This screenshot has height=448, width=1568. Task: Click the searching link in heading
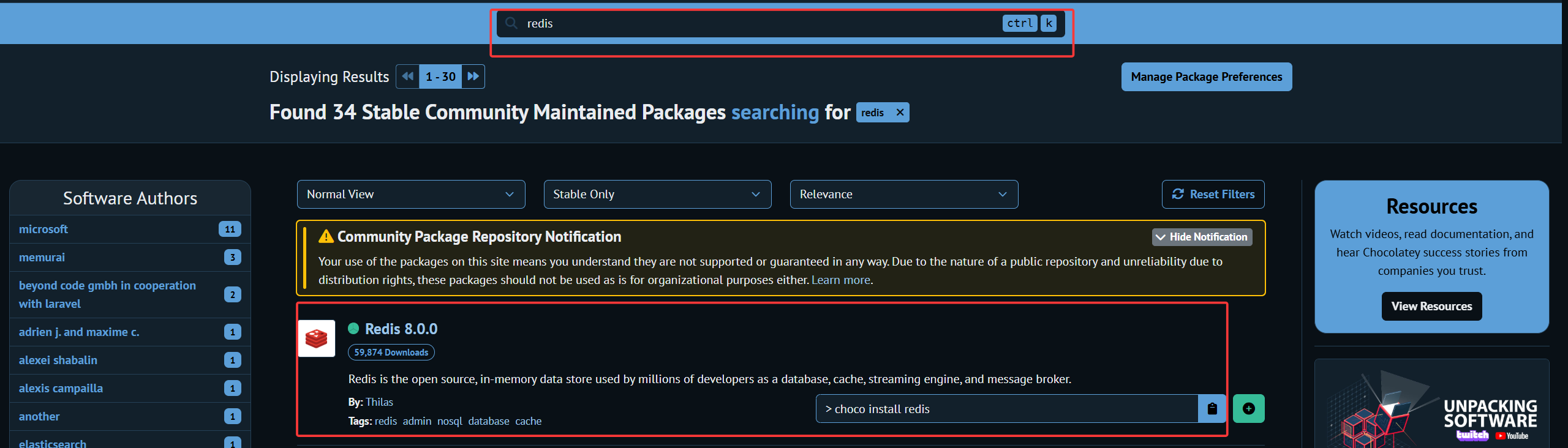click(775, 113)
